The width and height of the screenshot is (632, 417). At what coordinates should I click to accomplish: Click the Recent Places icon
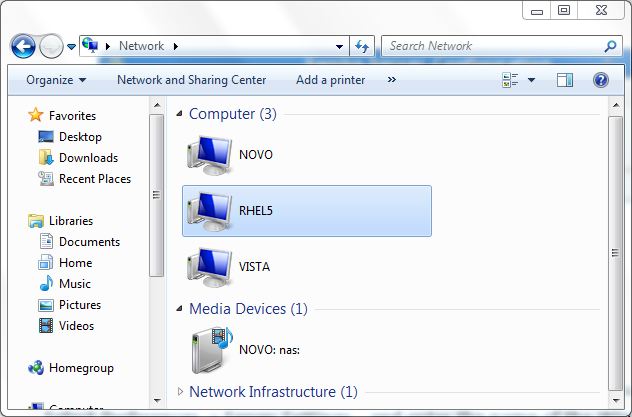coord(46,178)
